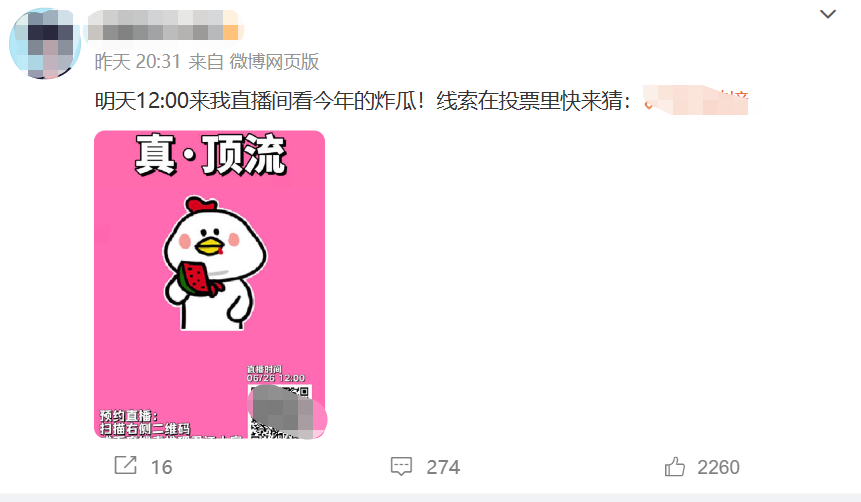Click the 2260 likes count
This screenshot has height=502, width=861.
[x=718, y=467]
